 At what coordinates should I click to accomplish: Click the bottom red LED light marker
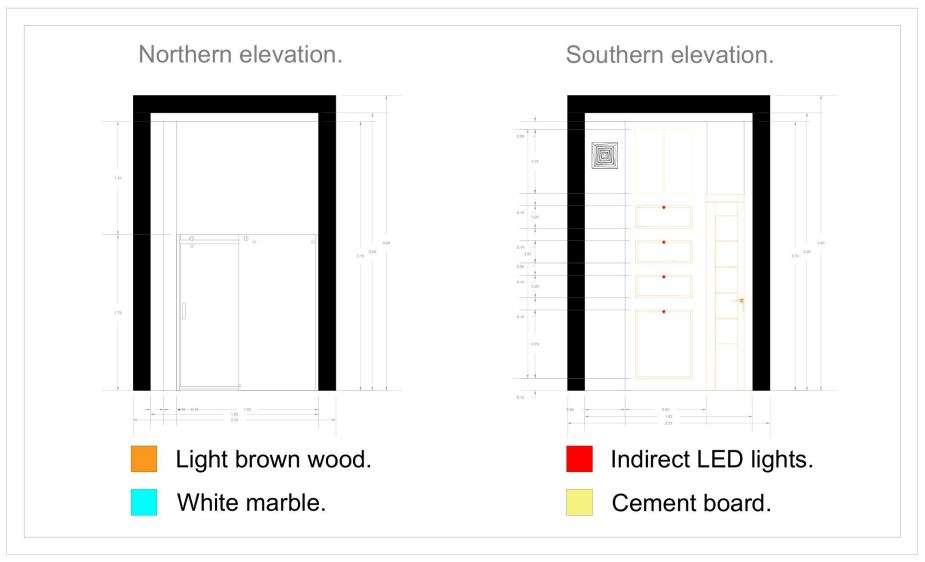pos(664,313)
